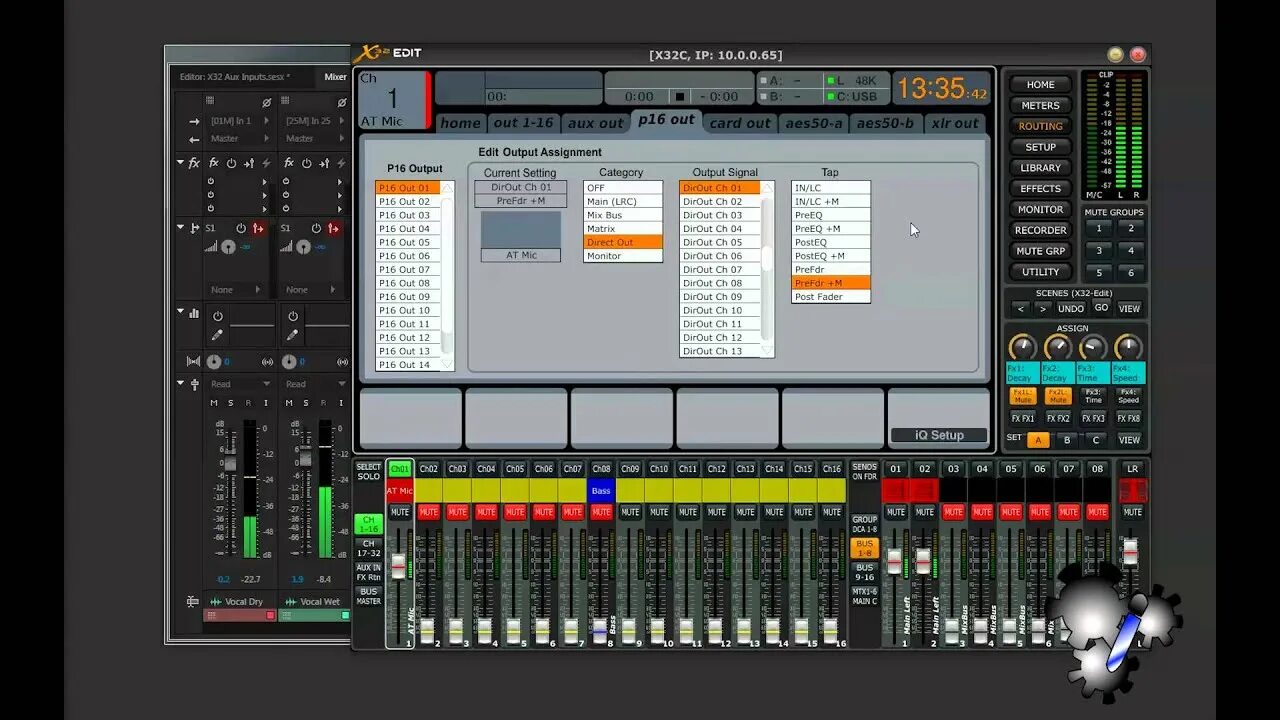Screen dimensions: 1280x720
Task: Click the Ch08 Bass fader handle
Action: (x=600, y=630)
